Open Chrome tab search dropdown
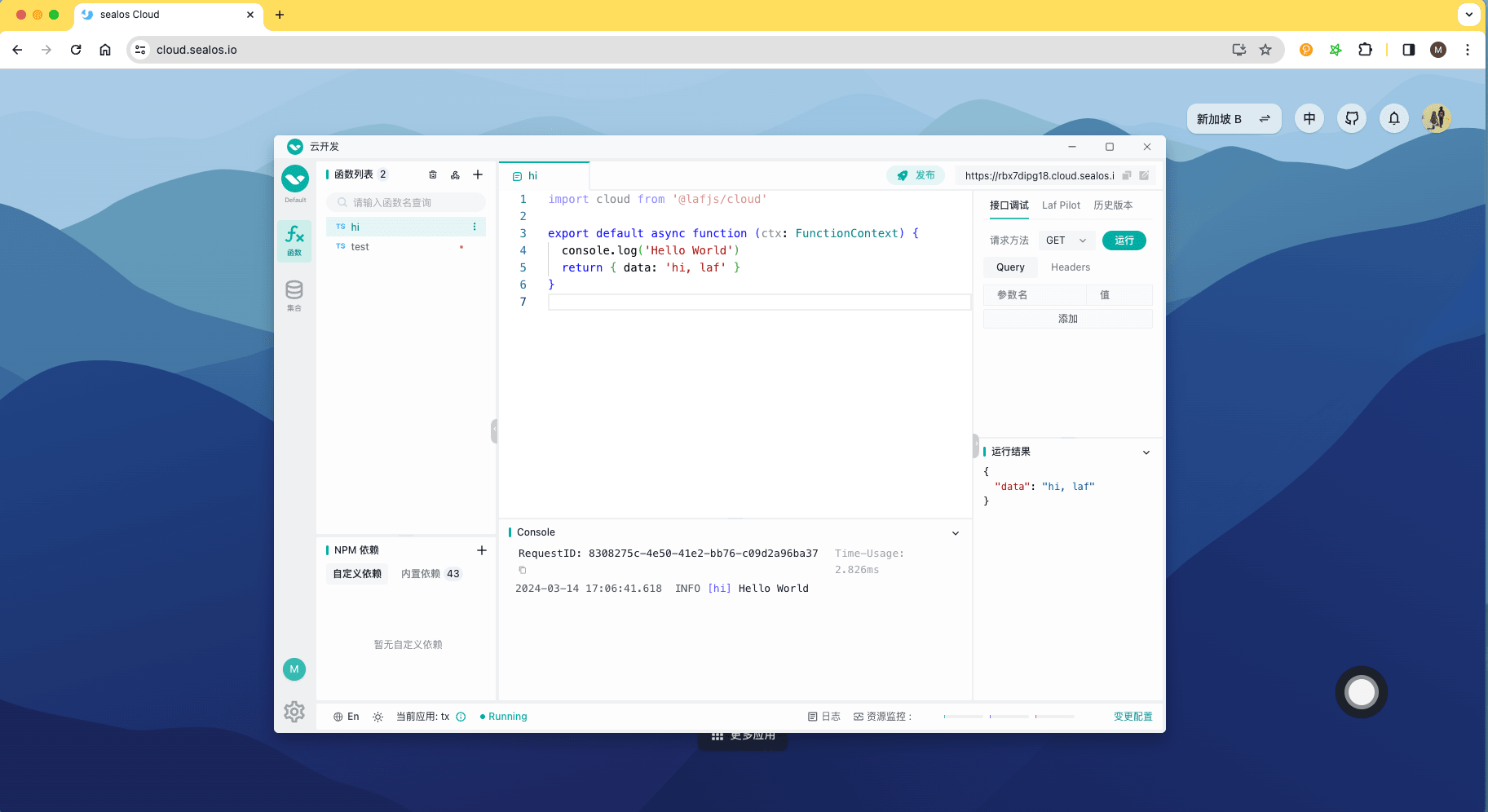1488x812 pixels. [x=1469, y=15]
